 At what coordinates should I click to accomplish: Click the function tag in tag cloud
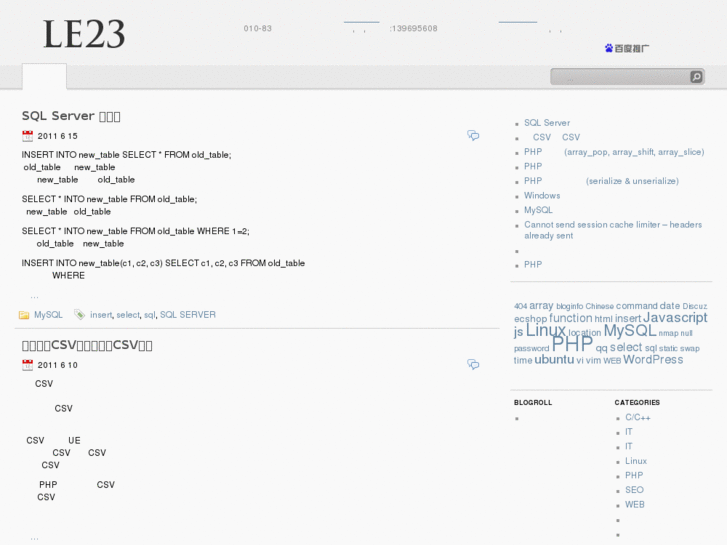point(571,318)
